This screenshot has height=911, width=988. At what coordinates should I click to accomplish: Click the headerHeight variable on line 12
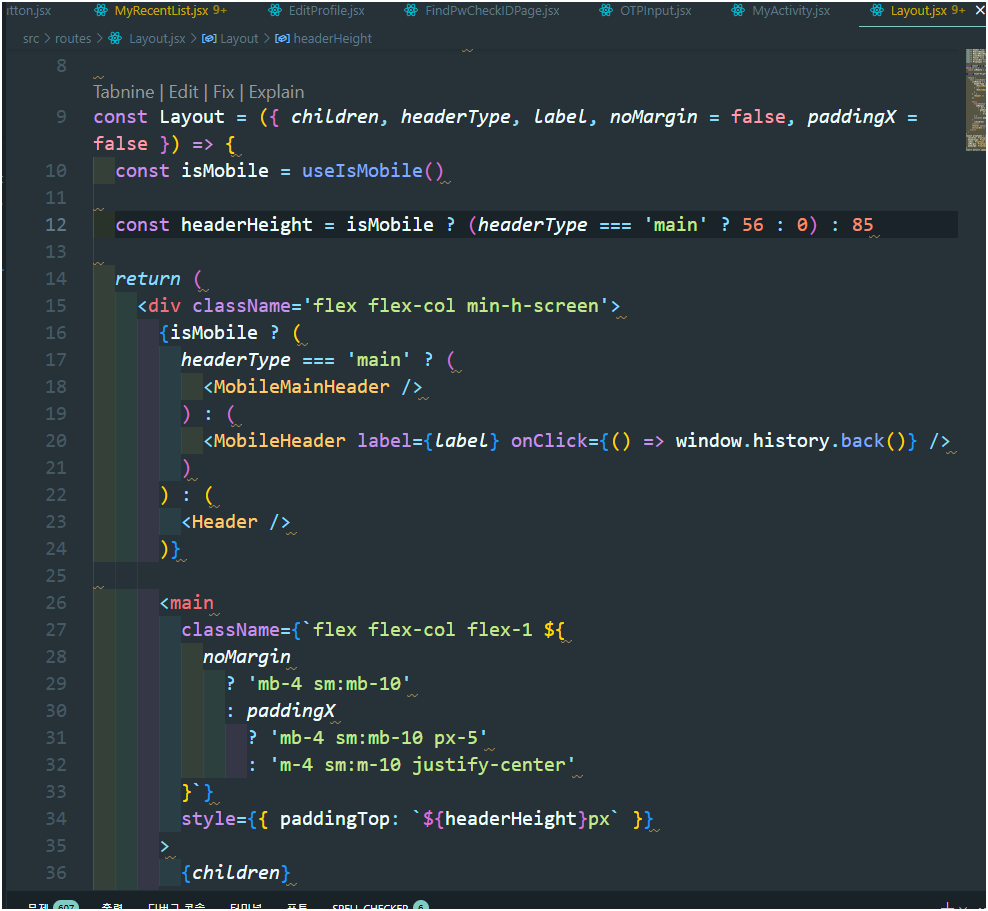click(246, 225)
